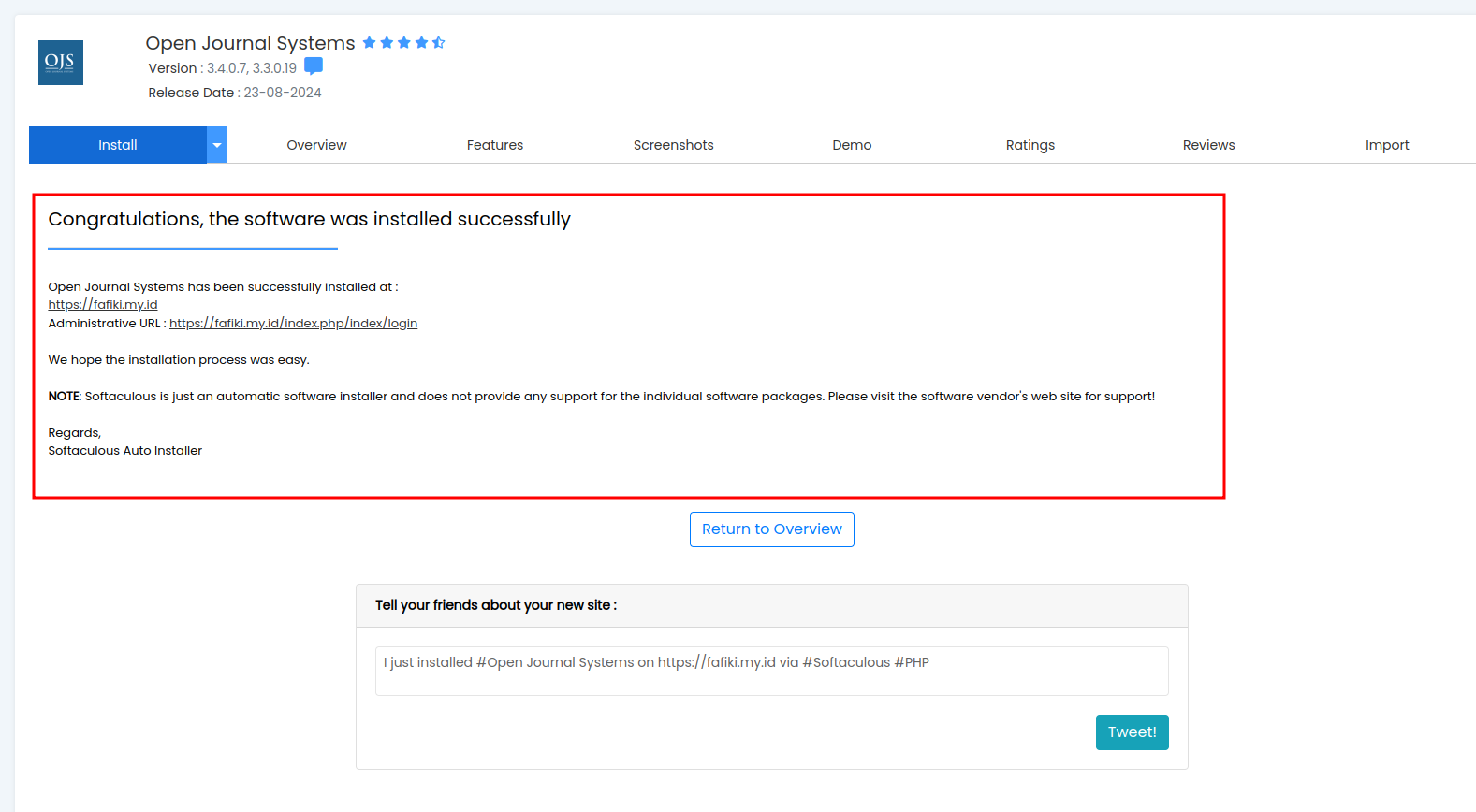Image resolution: width=1476 pixels, height=812 pixels.
Task: Click the 'We hope the installation process was easy' line
Action: [x=179, y=360]
